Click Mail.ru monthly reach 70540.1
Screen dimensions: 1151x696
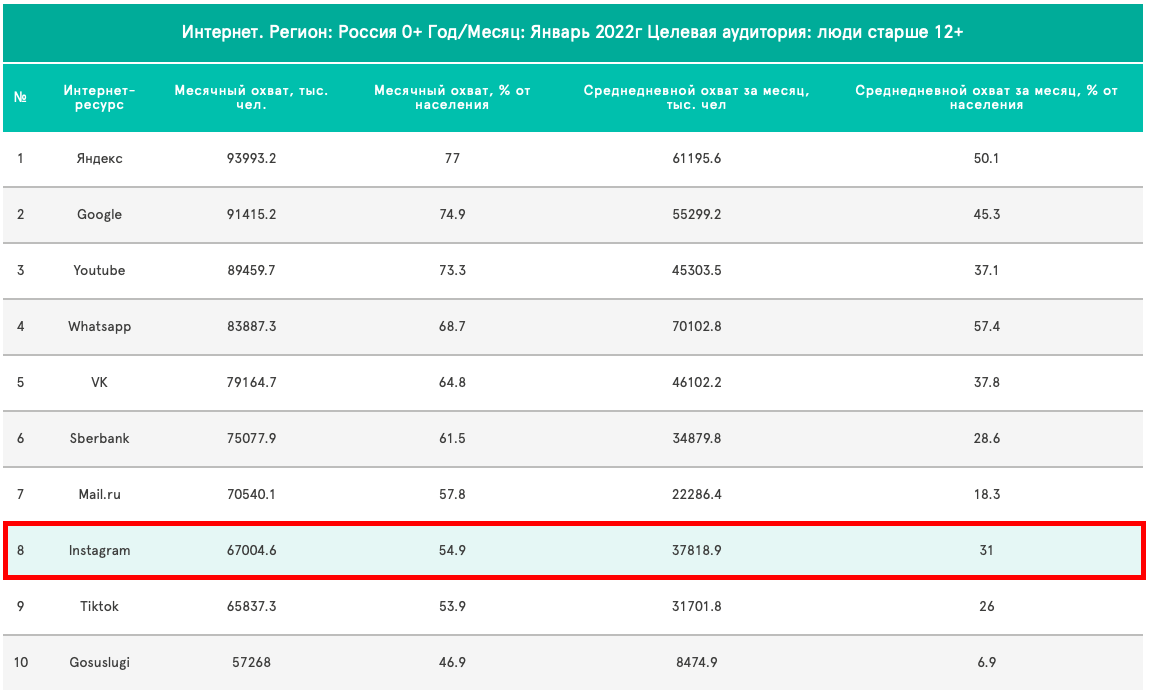pyautogui.click(x=251, y=494)
